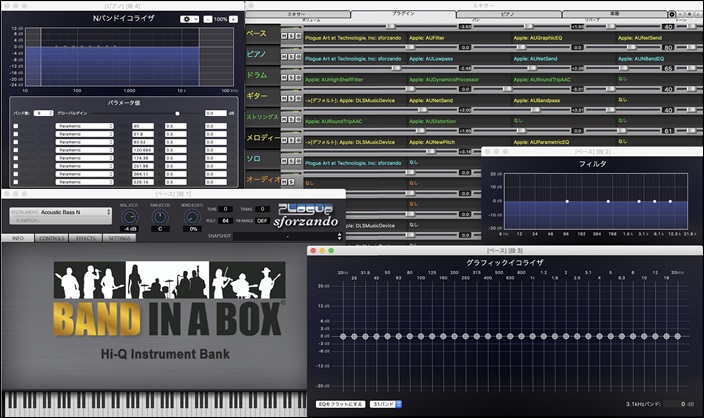Mute the ストリングス track in the mixer

[x=284, y=119]
